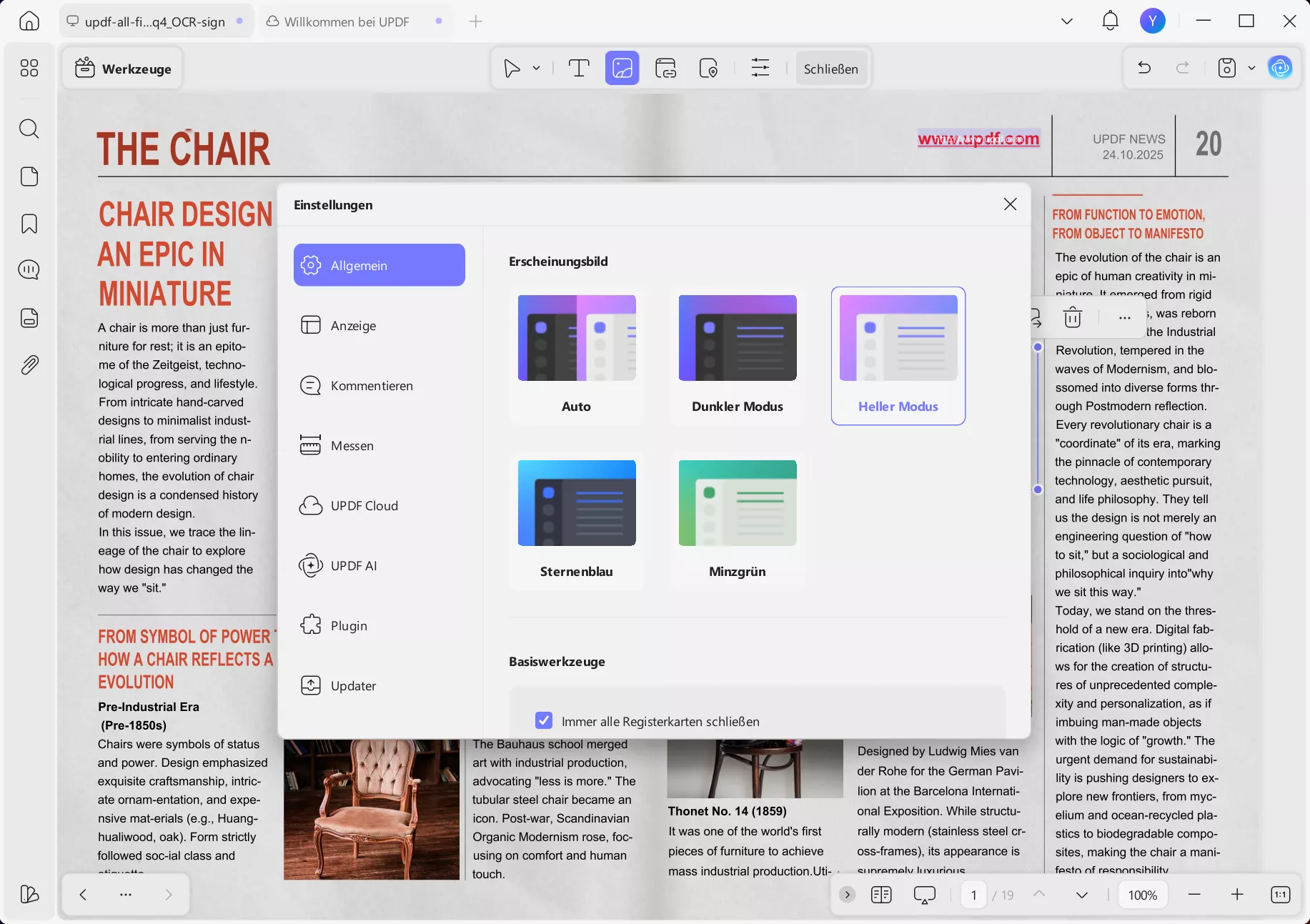This screenshot has width=1310, height=924.
Task: Open the Messen settings section
Action: 379,445
